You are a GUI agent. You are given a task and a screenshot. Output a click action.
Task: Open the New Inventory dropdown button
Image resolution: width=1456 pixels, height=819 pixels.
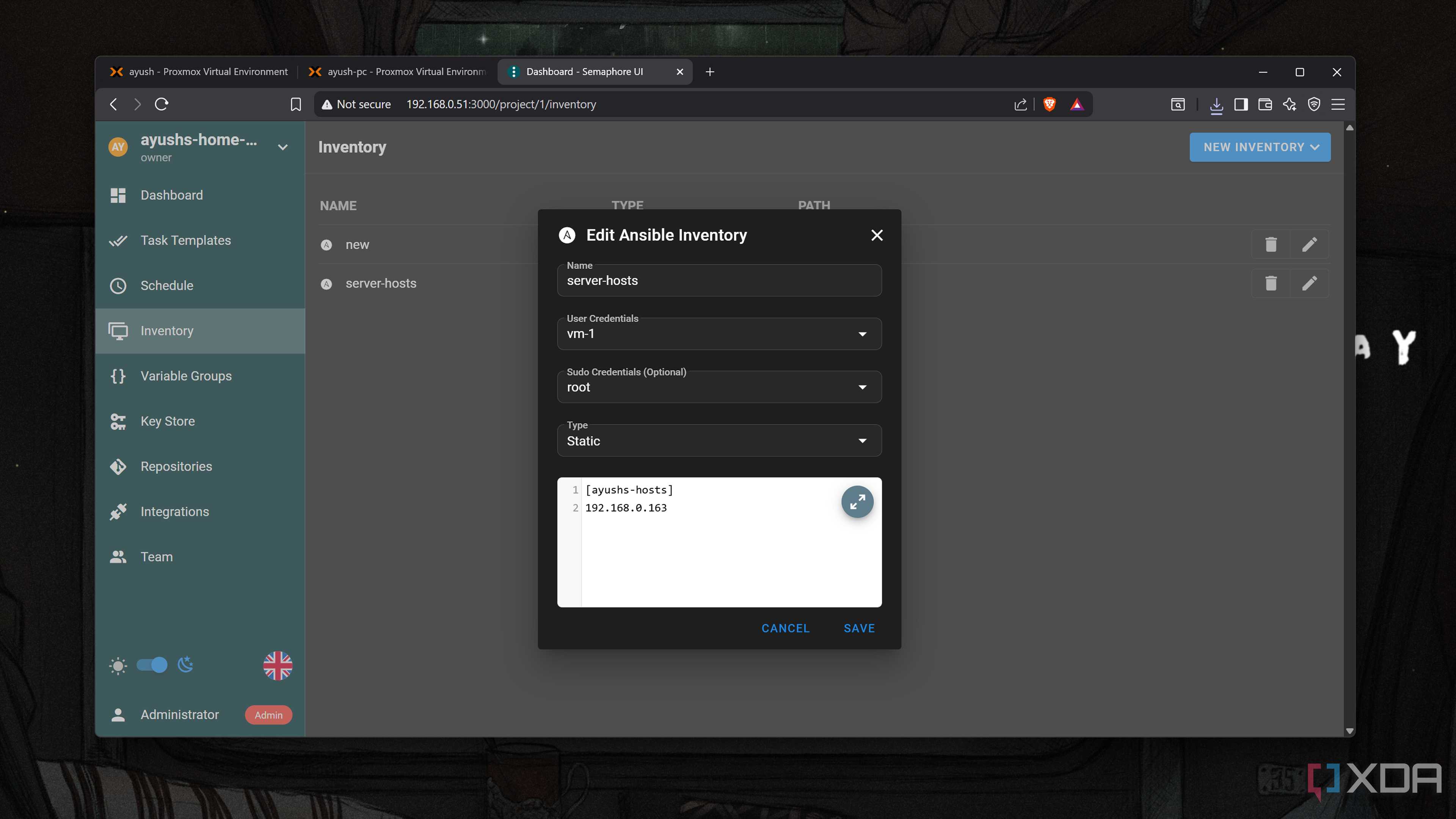pyautogui.click(x=1260, y=147)
